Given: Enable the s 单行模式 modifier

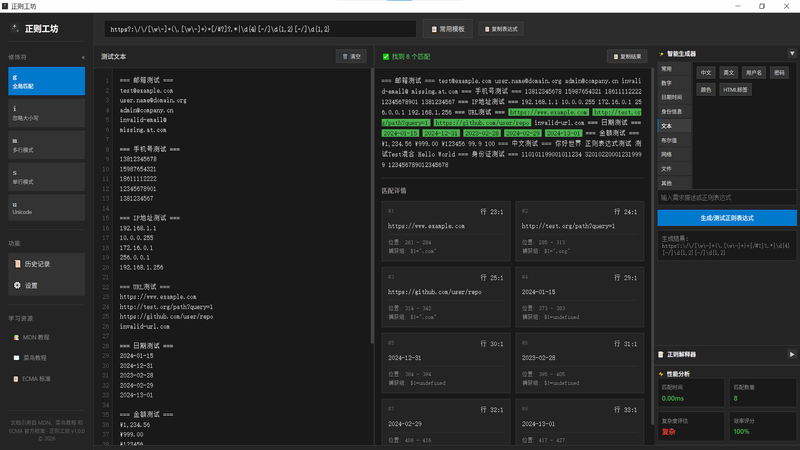Looking at the screenshot, I should (x=46, y=177).
